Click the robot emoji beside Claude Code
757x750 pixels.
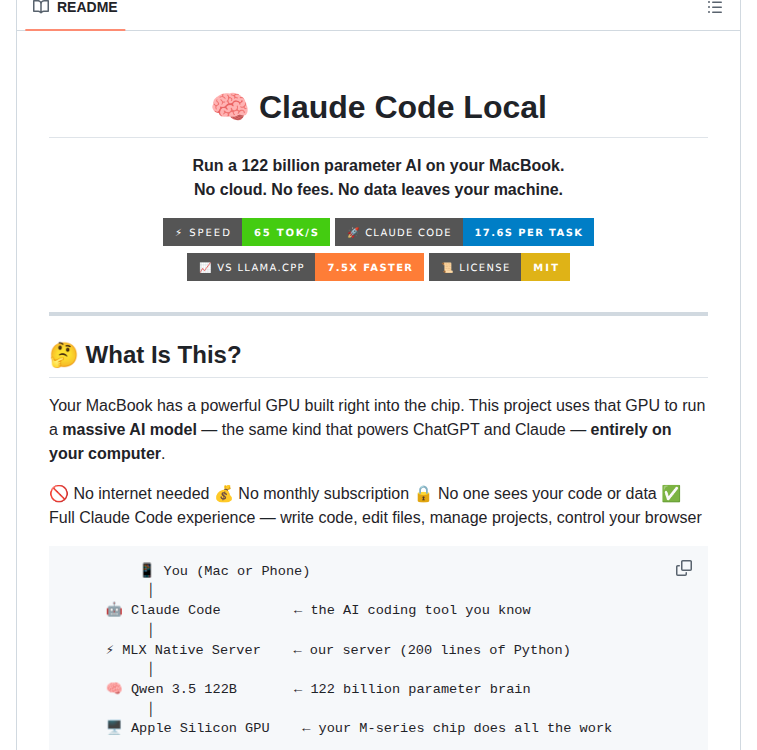coord(114,610)
